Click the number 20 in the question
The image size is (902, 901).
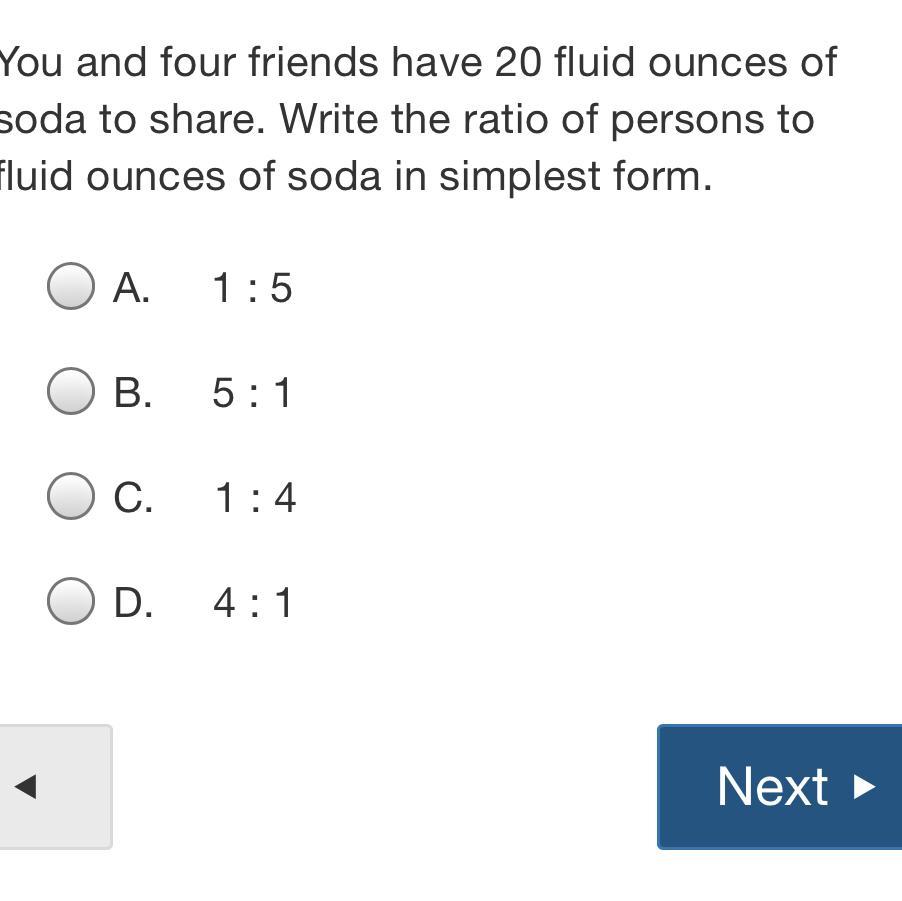518,63
